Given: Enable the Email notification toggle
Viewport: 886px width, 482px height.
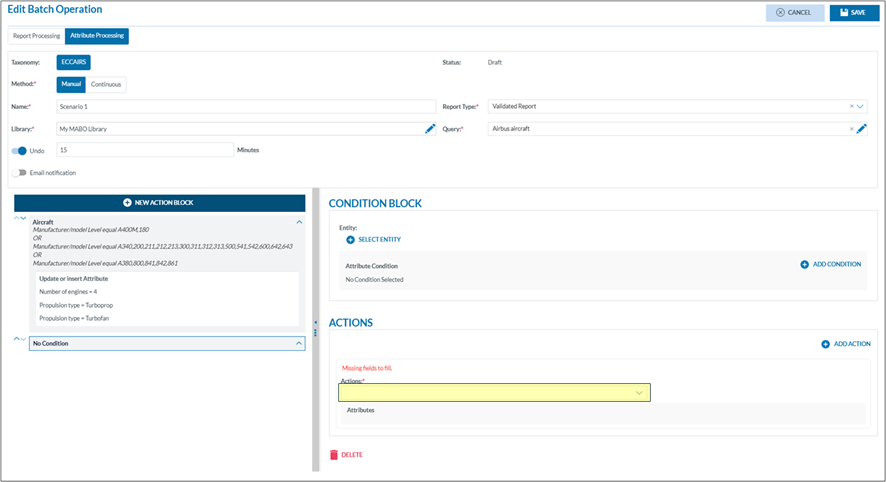Looking at the screenshot, I should [x=19, y=173].
